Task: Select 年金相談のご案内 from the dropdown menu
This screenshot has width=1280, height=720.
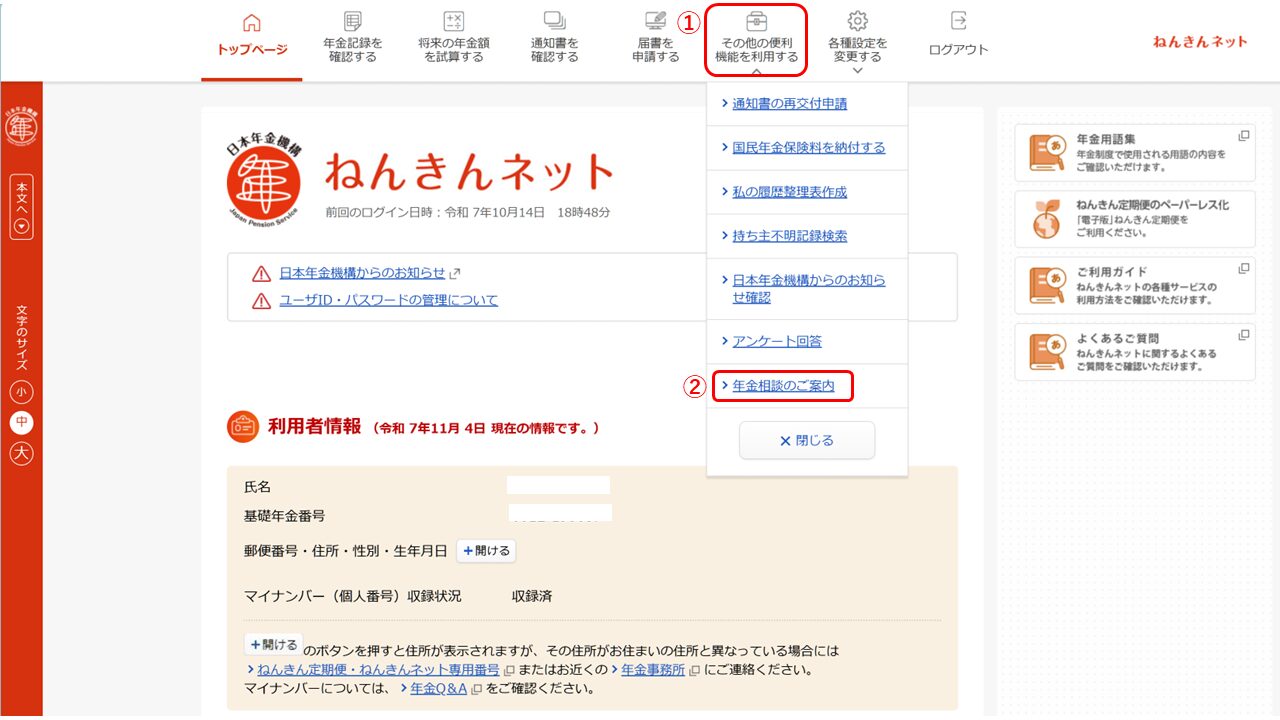Action: (783, 386)
